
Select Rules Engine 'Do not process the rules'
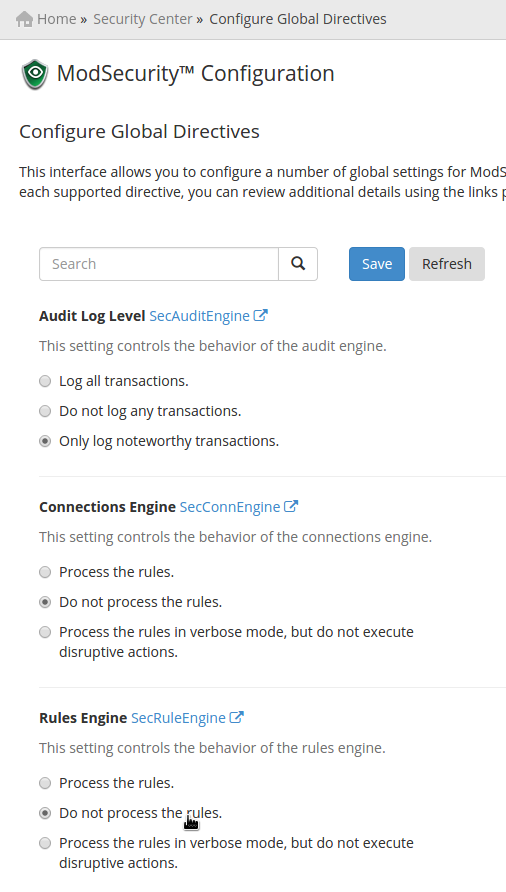(45, 813)
